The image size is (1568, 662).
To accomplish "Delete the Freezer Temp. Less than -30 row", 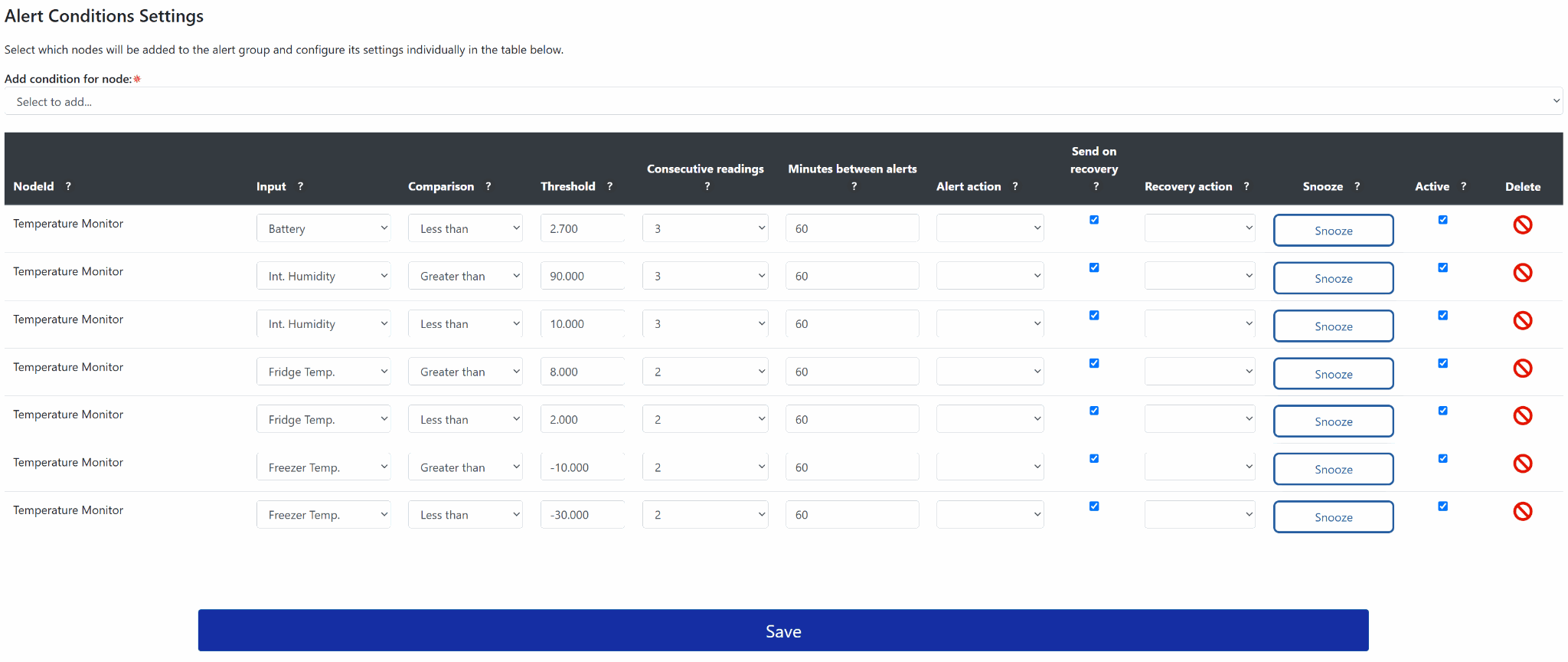I will (1522, 512).
